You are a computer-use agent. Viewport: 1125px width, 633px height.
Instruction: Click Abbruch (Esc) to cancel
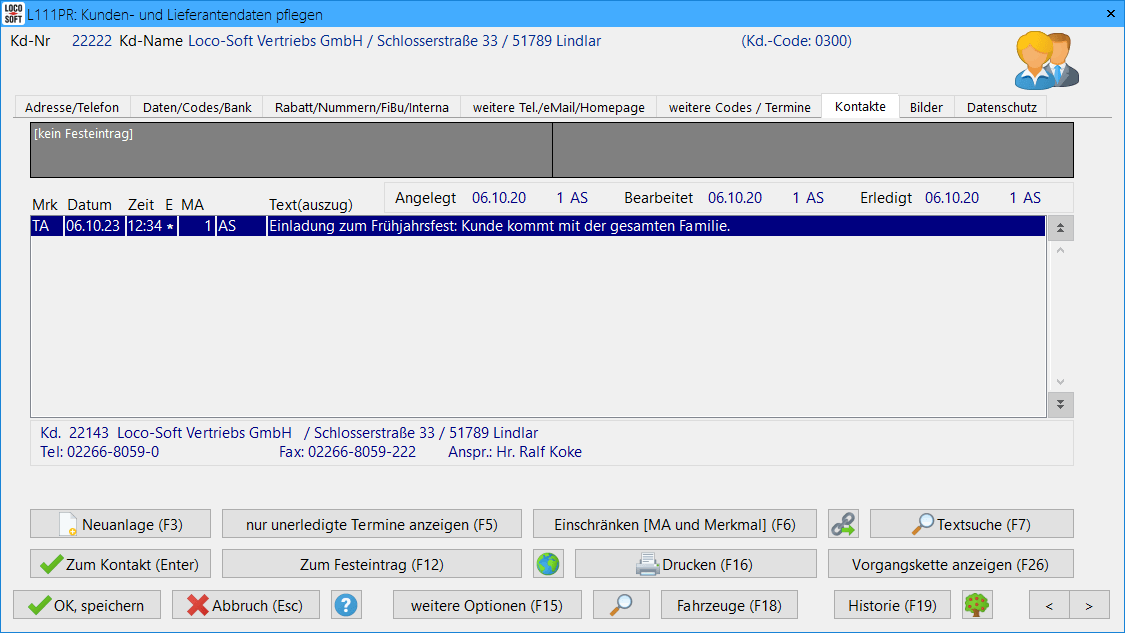(245, 605)
